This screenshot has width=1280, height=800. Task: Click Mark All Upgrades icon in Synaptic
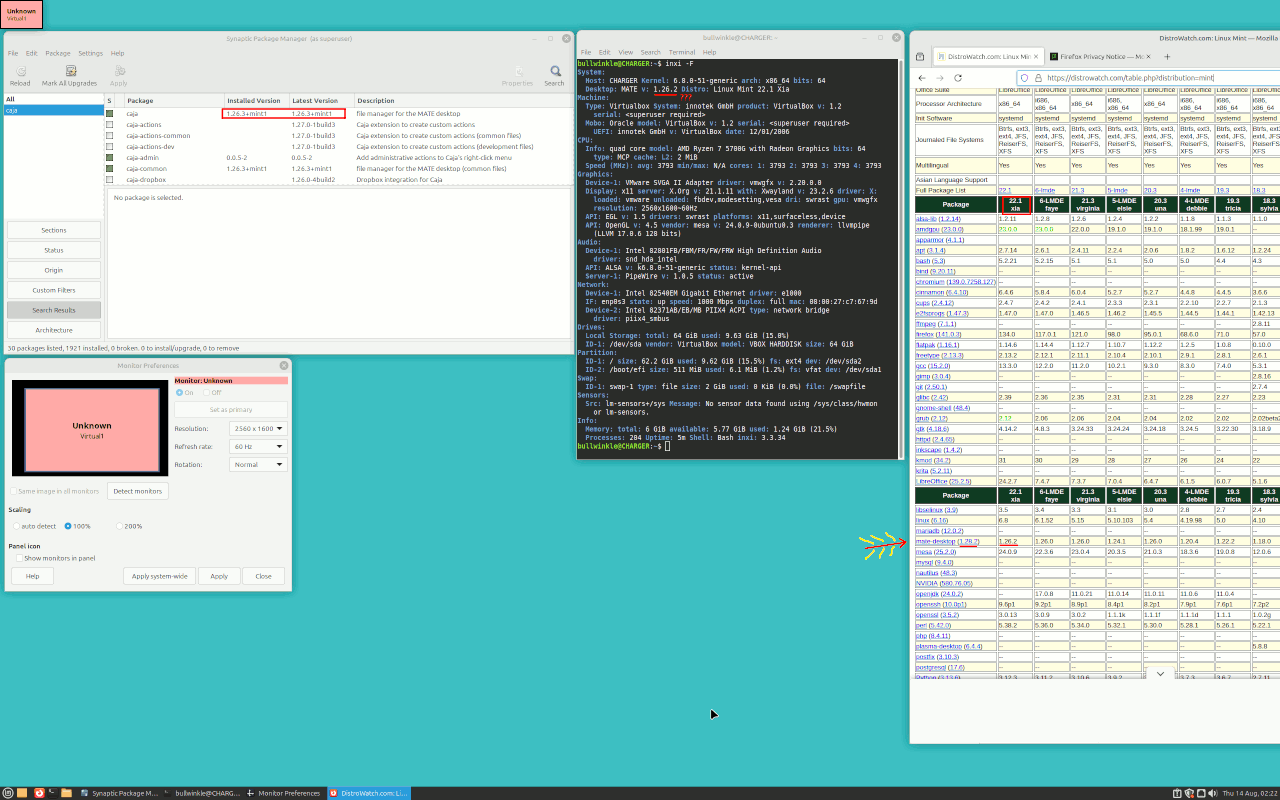click(70, 71)
